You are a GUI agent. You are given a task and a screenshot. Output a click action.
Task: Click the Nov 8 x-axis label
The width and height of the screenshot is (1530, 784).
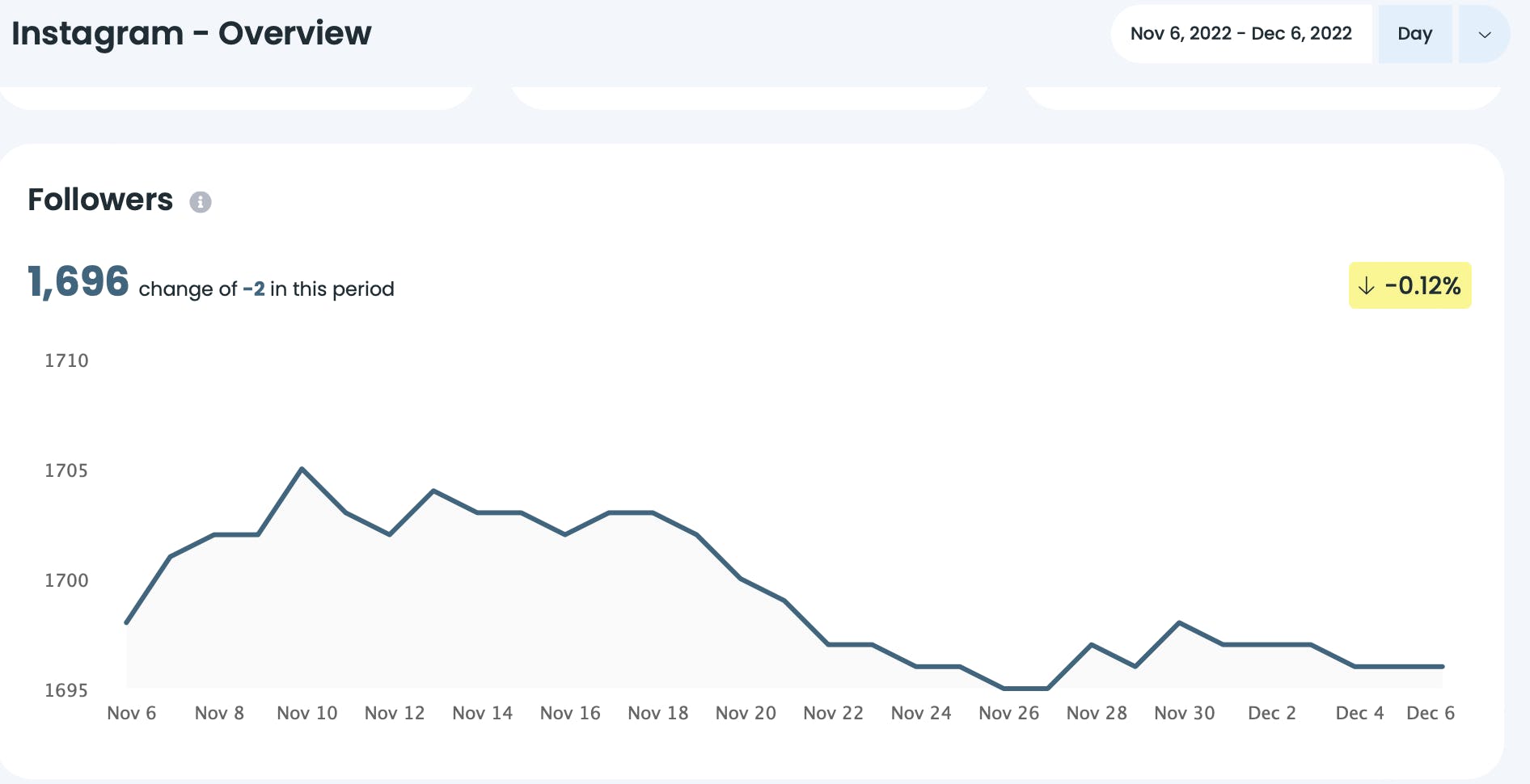(x=219, y=713)
